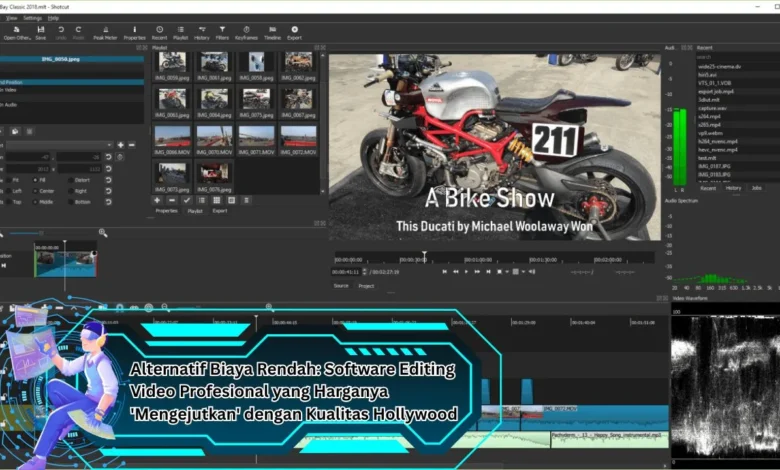Viewport: 780px width, 470px height.
Task: Reset the Size values
Action: click(108, 169)
